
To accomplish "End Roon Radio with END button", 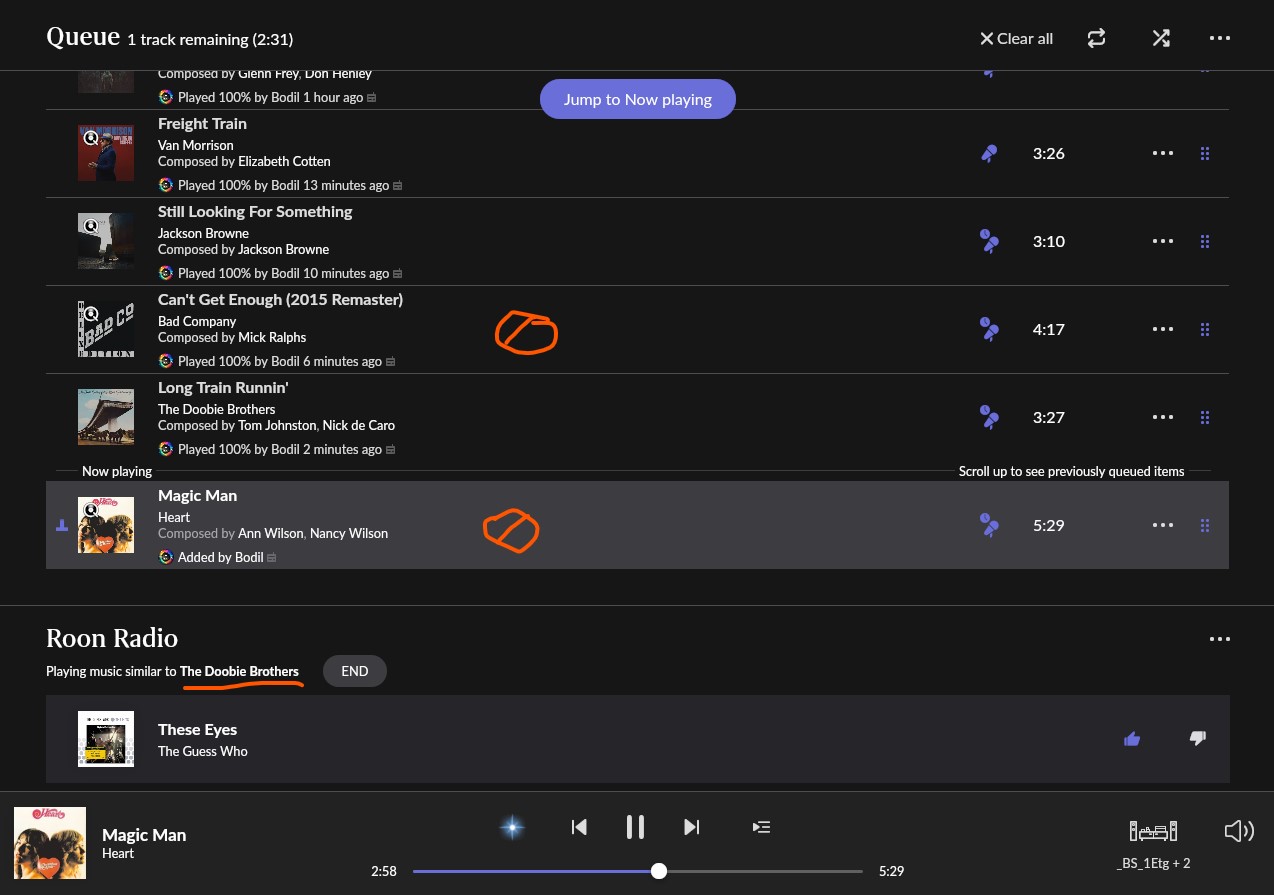I will click(x=355, y=671).
